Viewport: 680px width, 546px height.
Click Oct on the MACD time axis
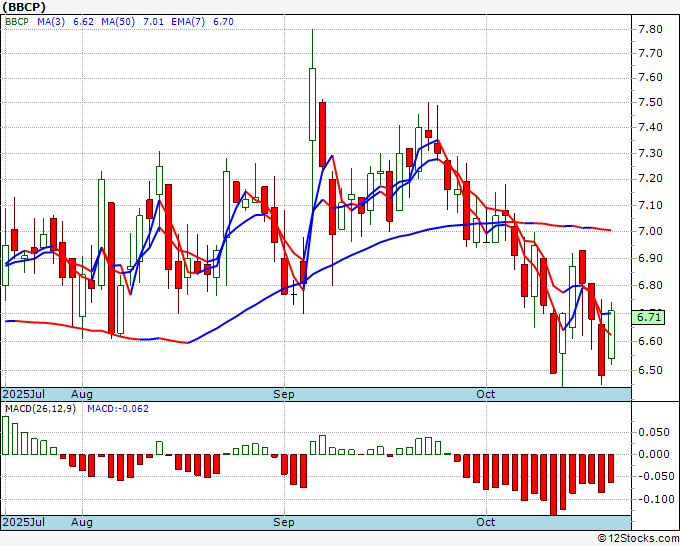485,522
